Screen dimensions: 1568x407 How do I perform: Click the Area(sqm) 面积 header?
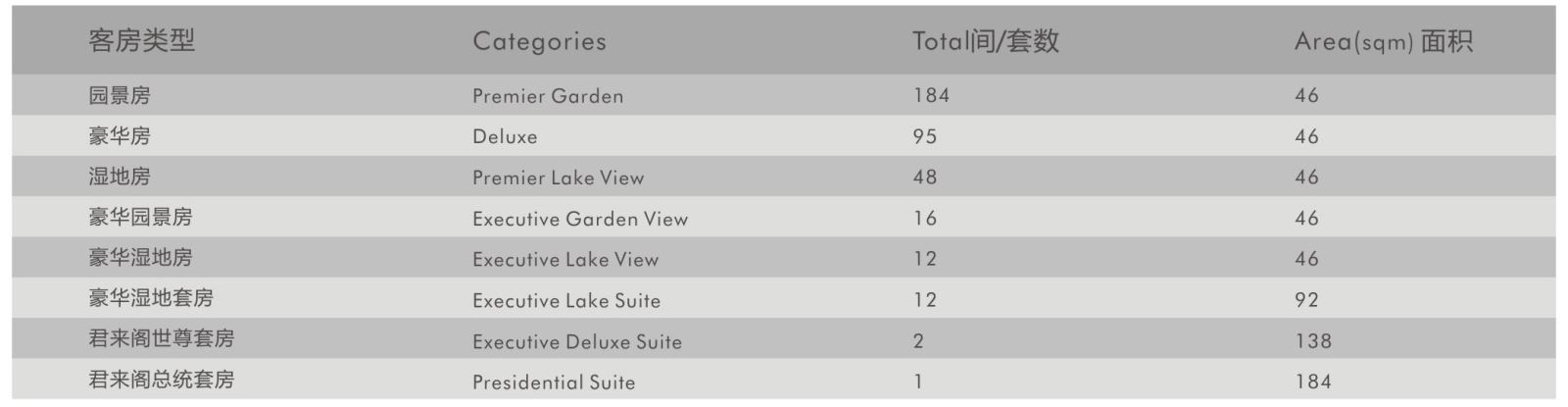(x=1383, y=41)
